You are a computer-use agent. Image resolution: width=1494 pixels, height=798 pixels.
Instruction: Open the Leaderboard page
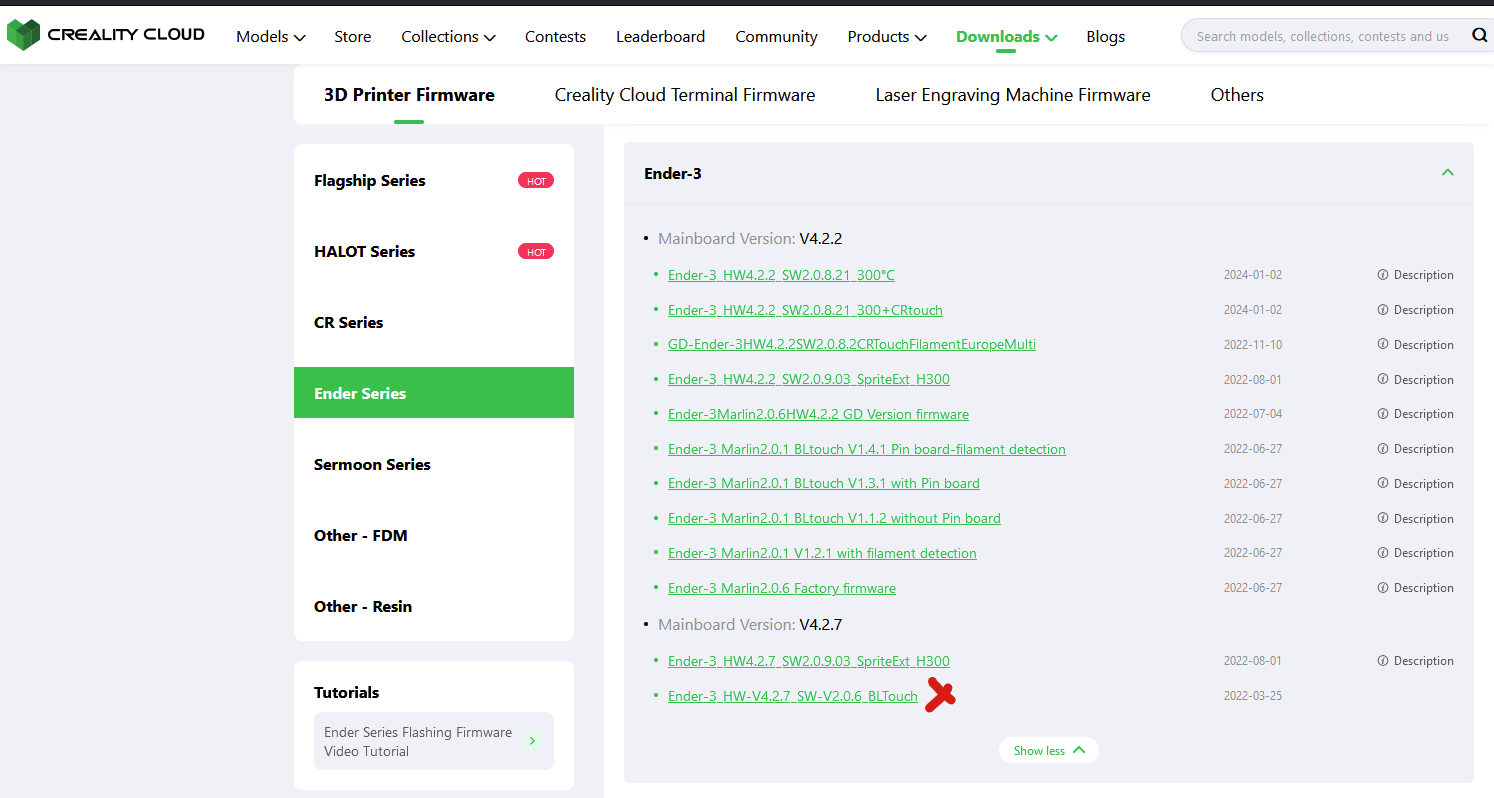660,36
